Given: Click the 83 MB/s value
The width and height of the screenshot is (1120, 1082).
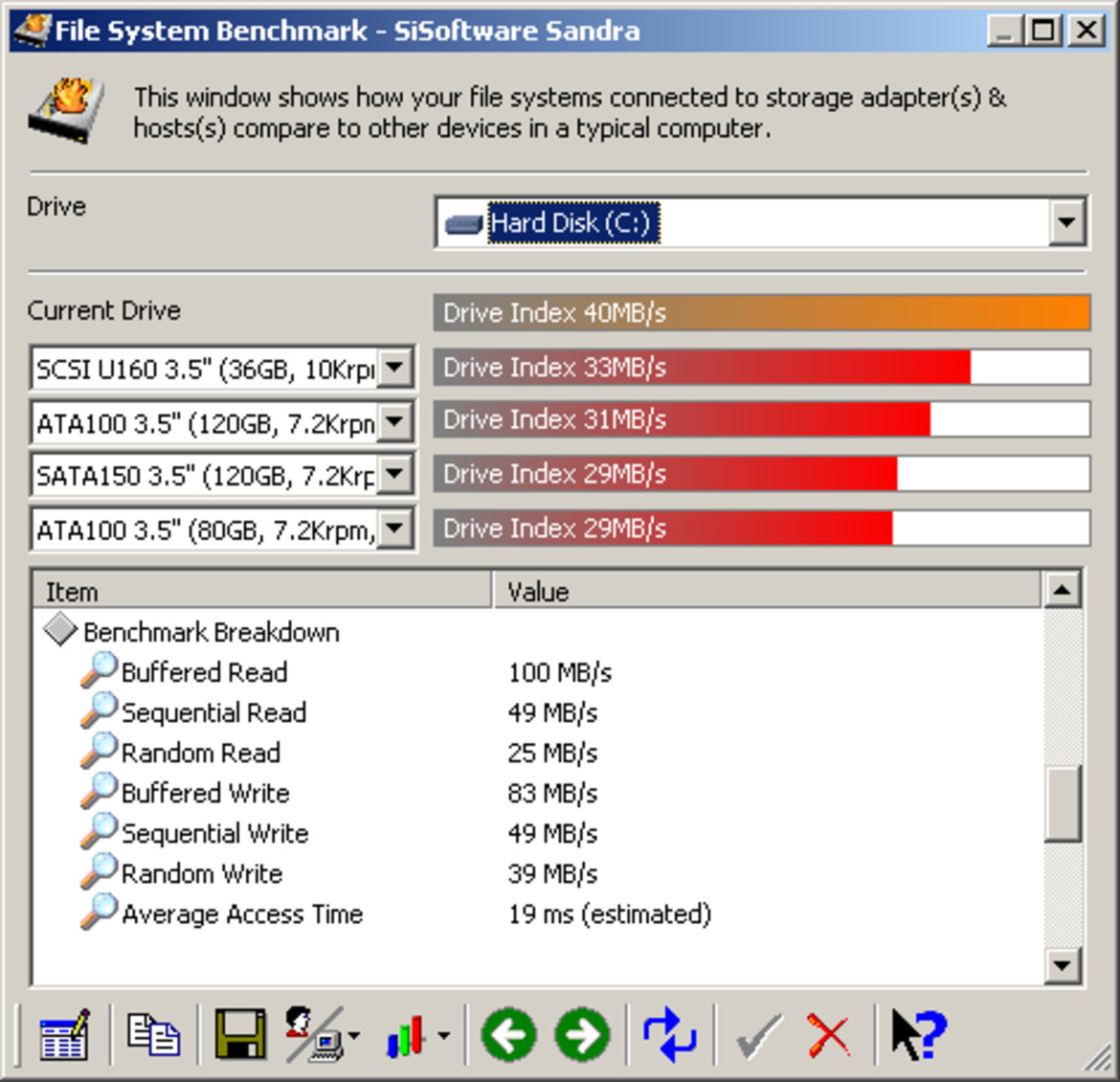Looking at the screenshot, I should [x=552, y=793].
